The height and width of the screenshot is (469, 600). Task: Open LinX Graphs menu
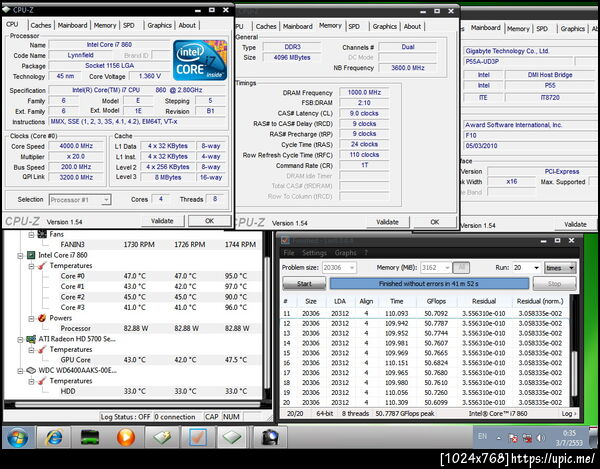click(x=346, y=253)
